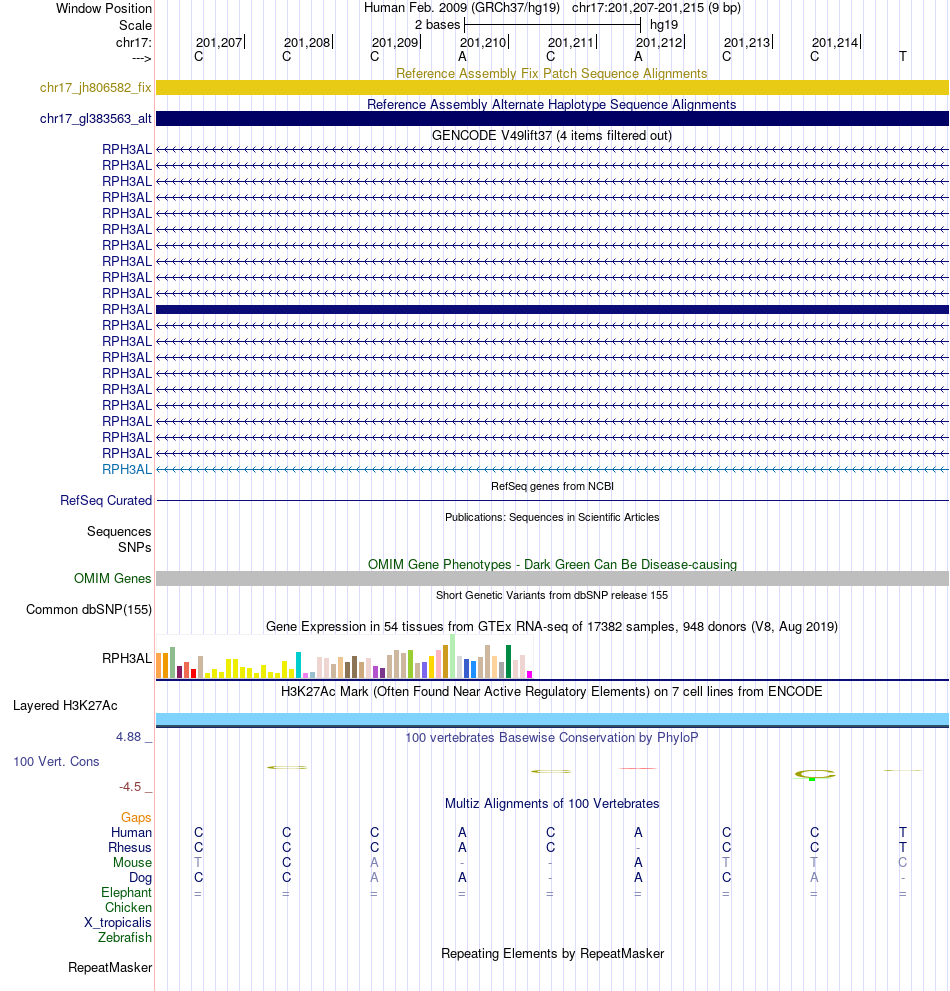Click the RepeatMasker track label
The image size is (950, 991).
tap(110, 968)
